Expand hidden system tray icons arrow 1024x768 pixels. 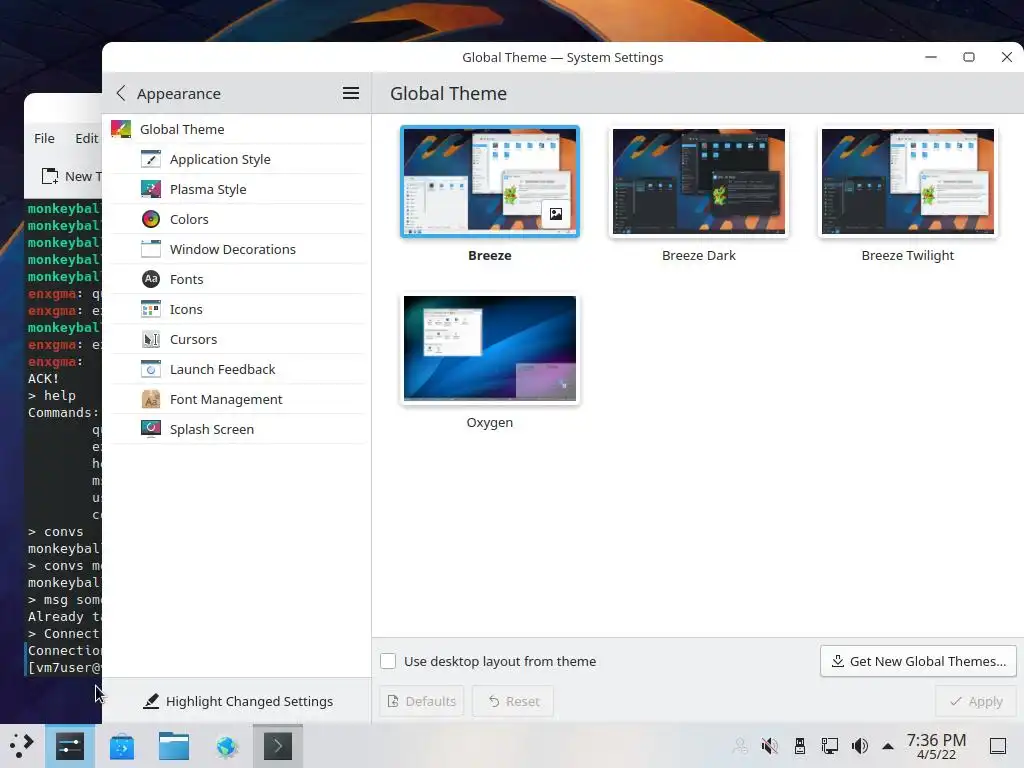coord(888,746)
